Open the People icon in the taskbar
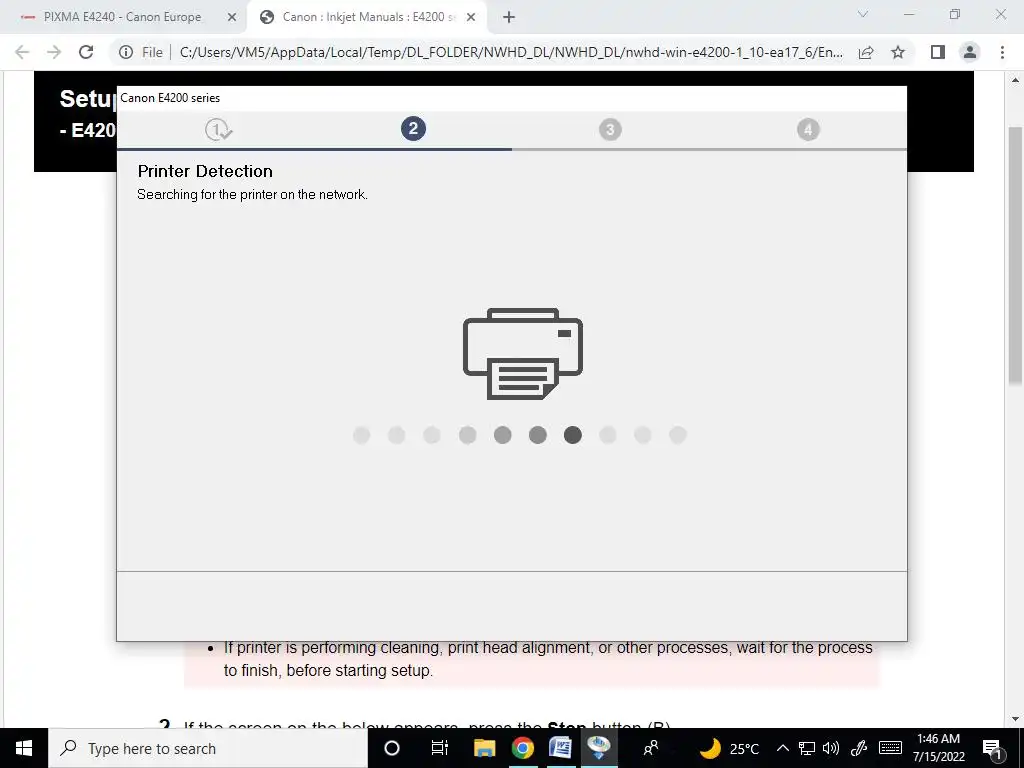Screen dimensions: 1024x768 pos(650,748)
